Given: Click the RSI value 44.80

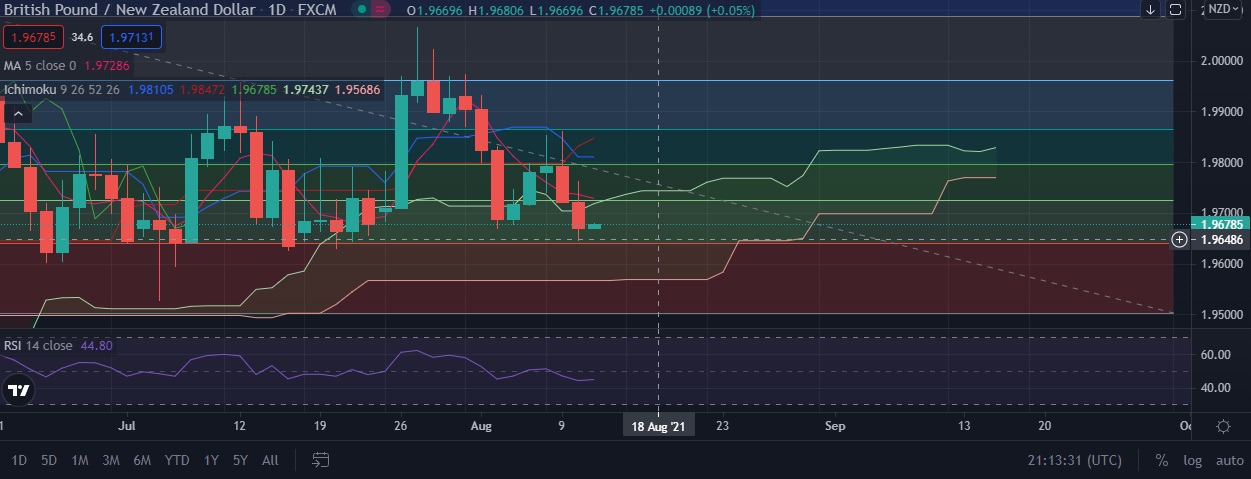Looking at the screenshot, I should tap(96, 346).
